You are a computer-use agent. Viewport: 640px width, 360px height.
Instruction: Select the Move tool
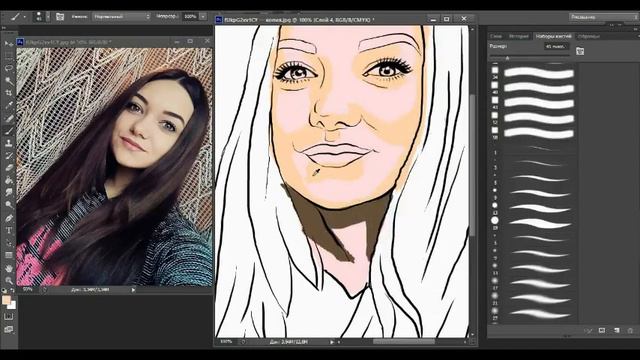point(9,43)
